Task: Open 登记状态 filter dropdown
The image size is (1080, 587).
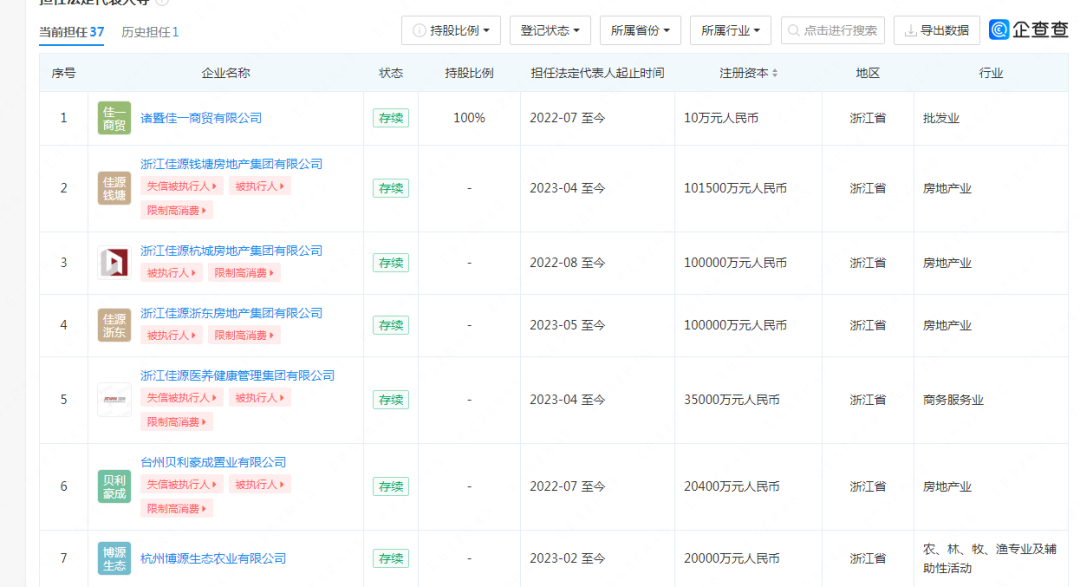Action: (550, 30)
